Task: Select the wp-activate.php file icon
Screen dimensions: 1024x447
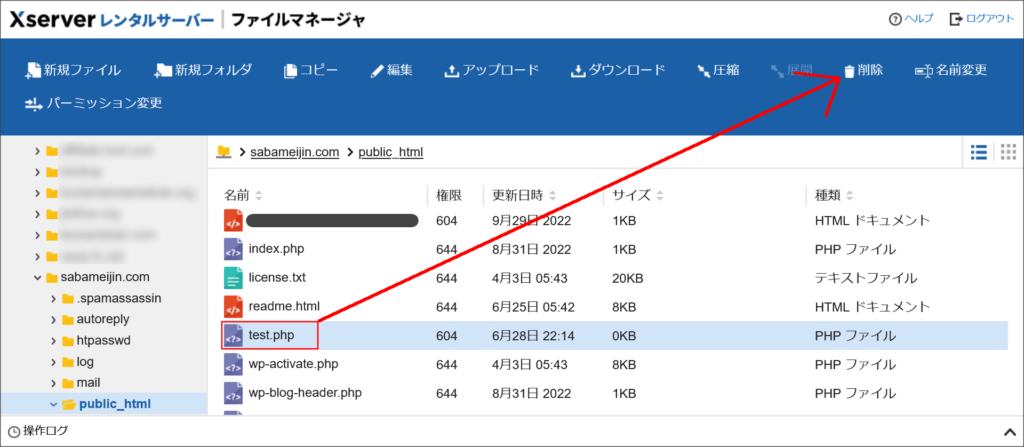Action: coord(233,364)
